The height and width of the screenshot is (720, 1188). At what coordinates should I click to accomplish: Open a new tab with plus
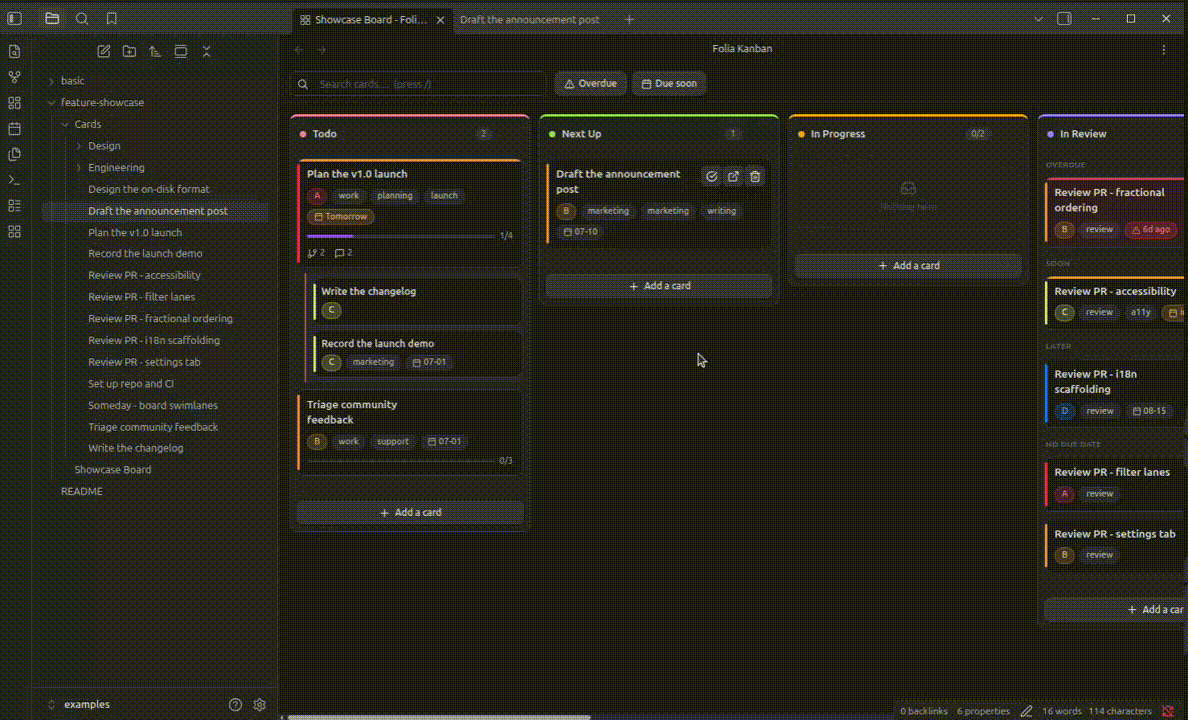pos(629,20)
